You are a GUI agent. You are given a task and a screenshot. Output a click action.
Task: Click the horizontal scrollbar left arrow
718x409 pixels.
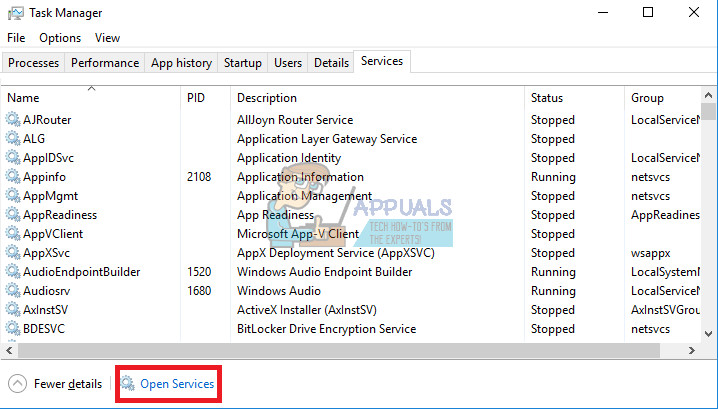click(x=9, y=351)
